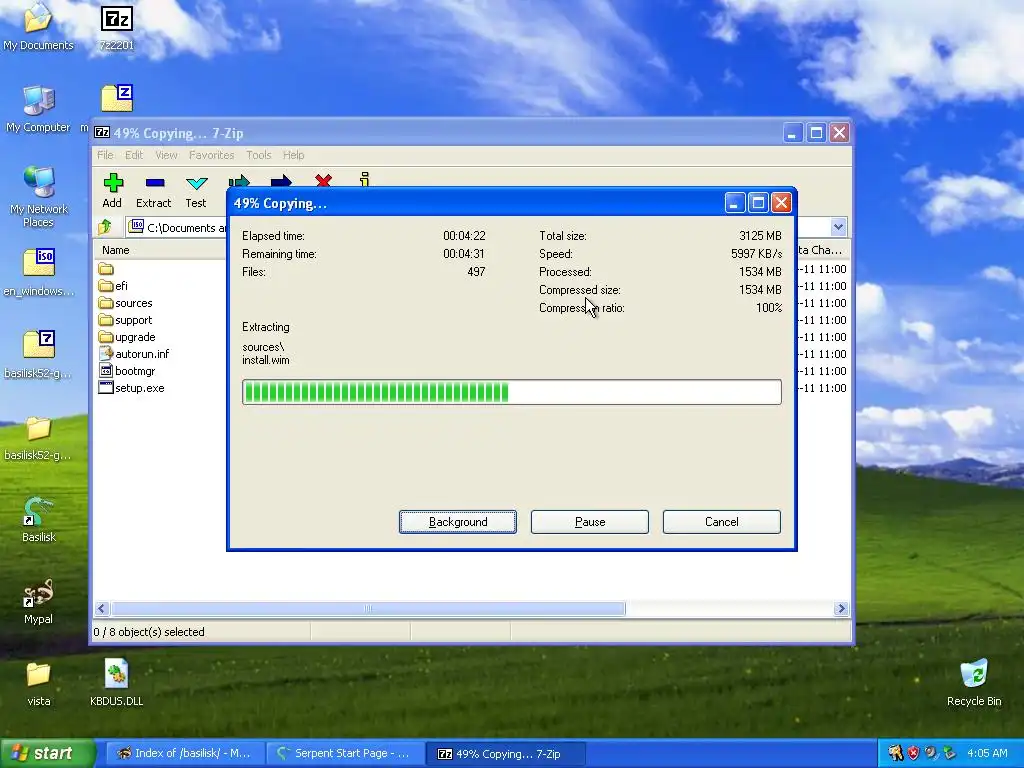Cancel the copying operation
Screen dimensions: 1024x768
pos(722,522)
